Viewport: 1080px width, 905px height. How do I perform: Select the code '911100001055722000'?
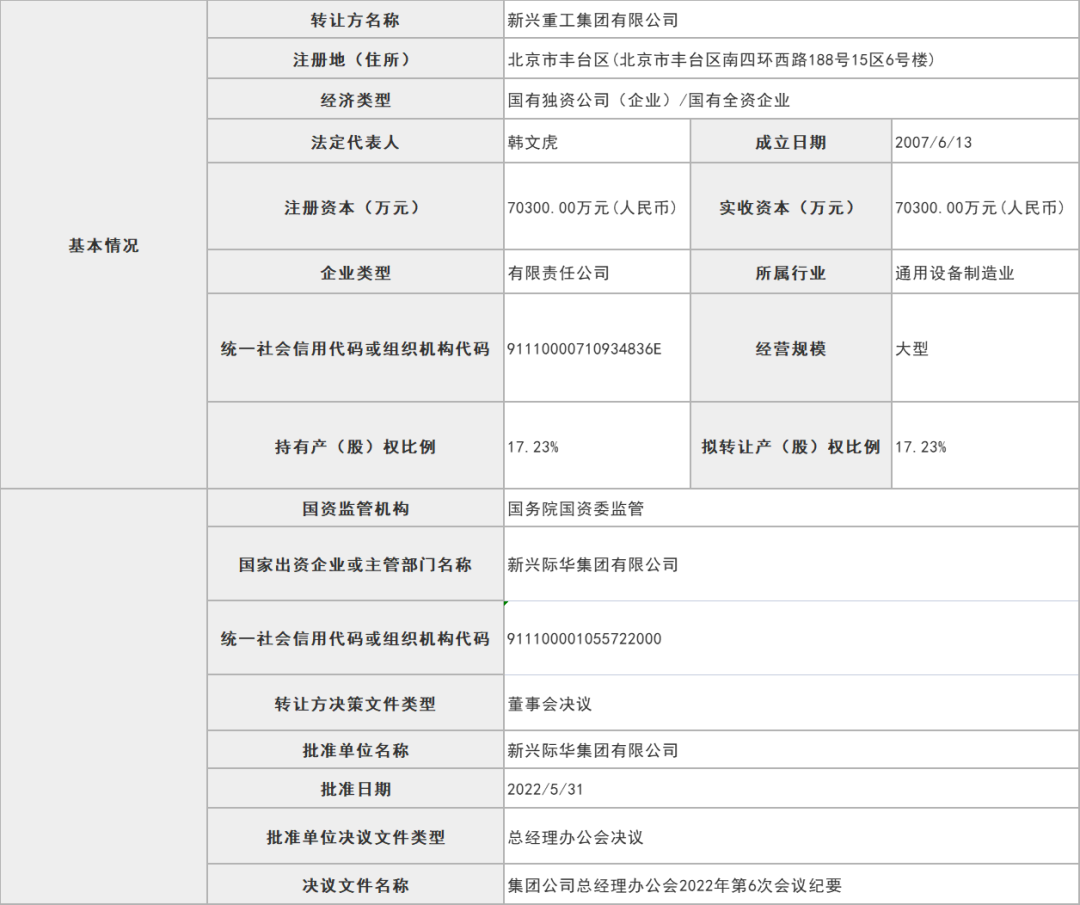pyautogui.click(x=584, y=638)
